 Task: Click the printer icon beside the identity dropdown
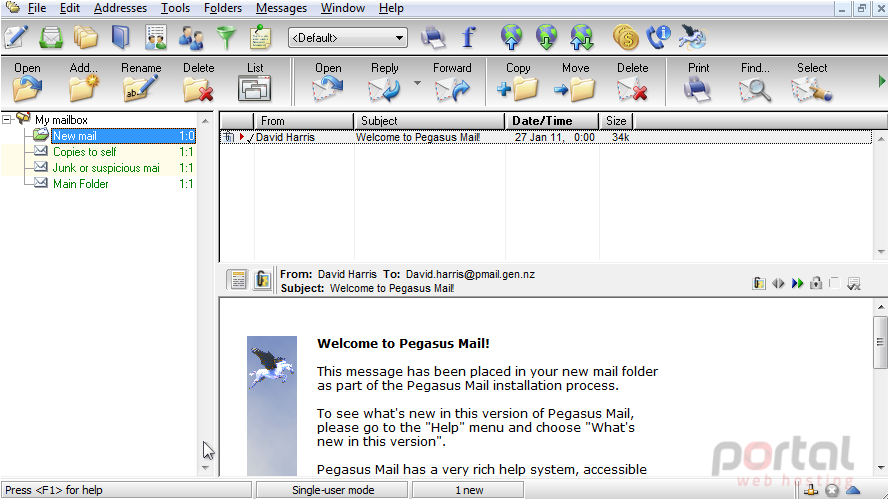pyautogui.click(x=433, y=37)
